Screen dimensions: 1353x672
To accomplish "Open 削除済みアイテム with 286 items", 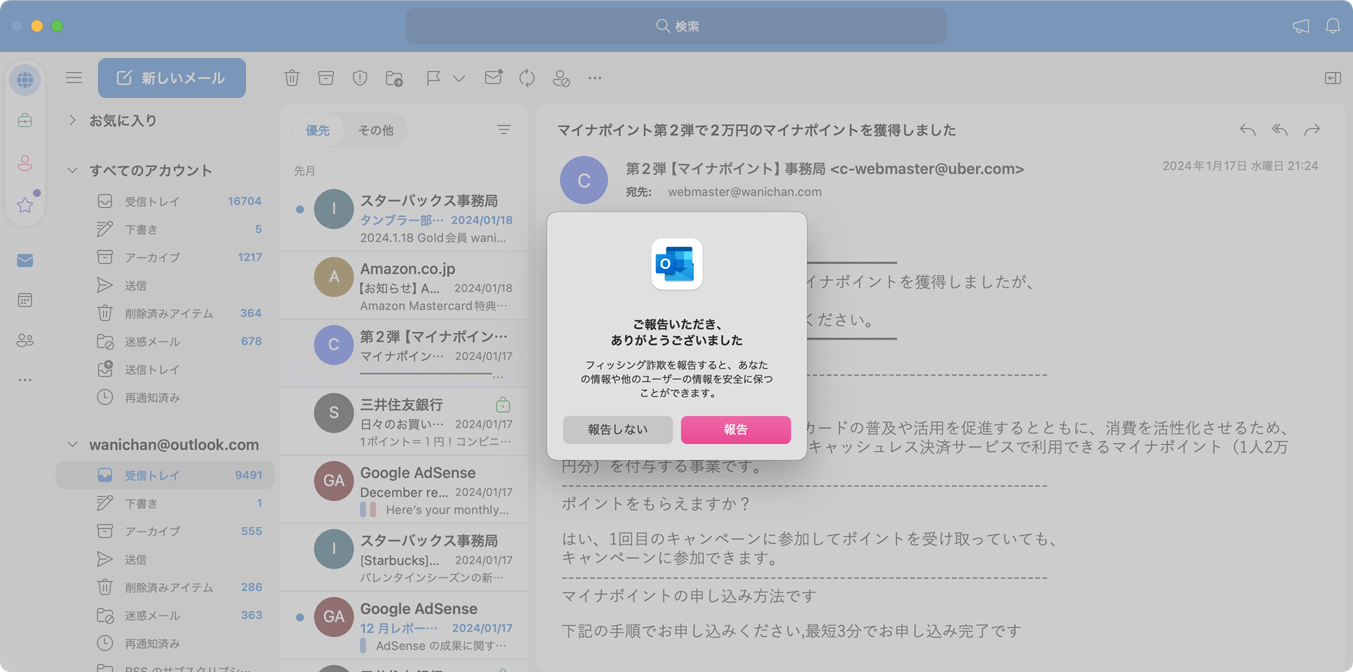I will [x=165, y=587].
